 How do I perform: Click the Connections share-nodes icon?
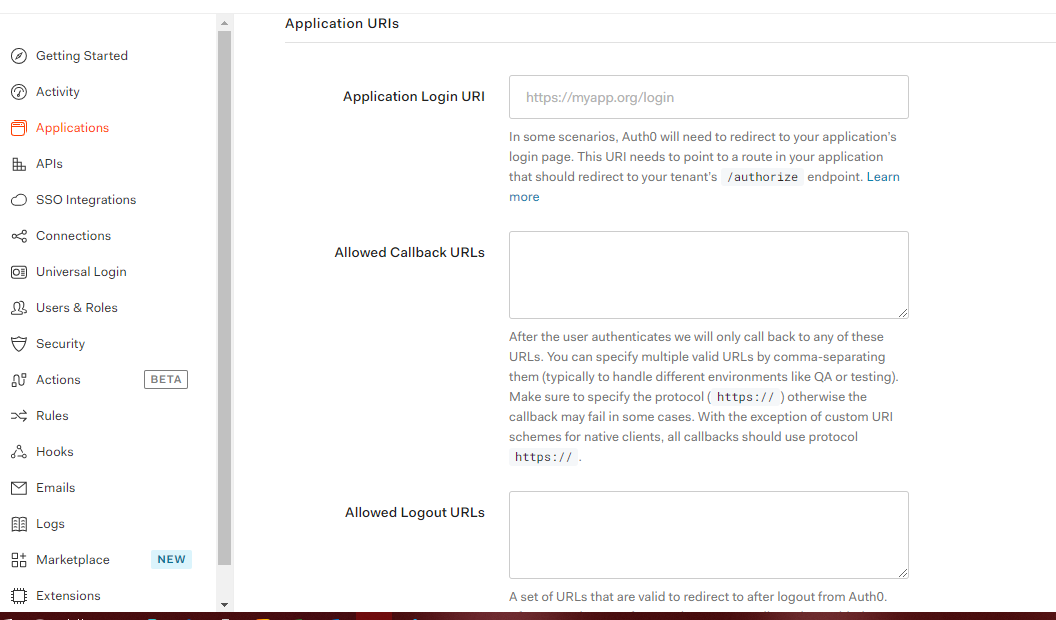point(19,236)
